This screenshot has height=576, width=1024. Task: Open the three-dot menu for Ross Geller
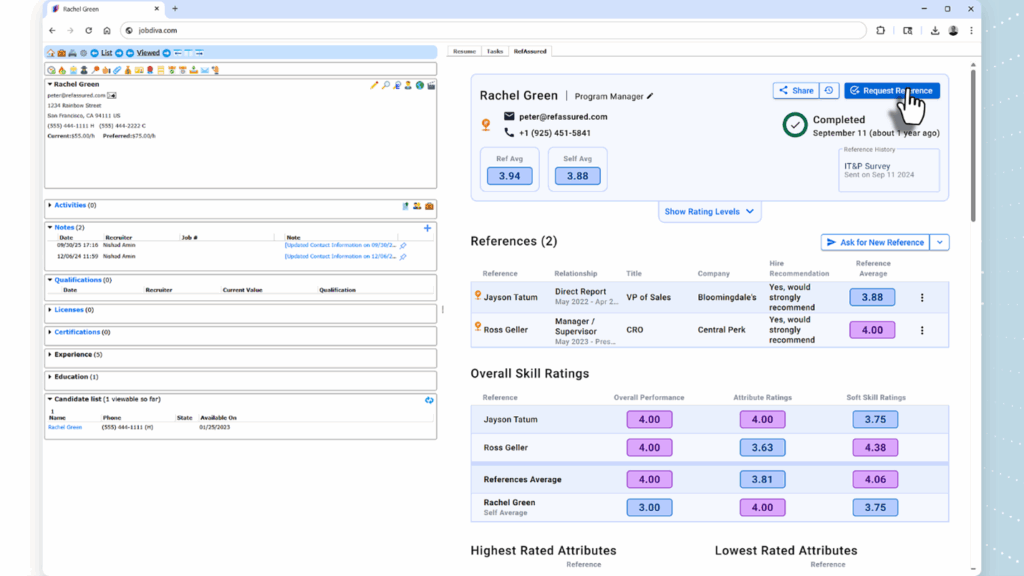point(922,330)
